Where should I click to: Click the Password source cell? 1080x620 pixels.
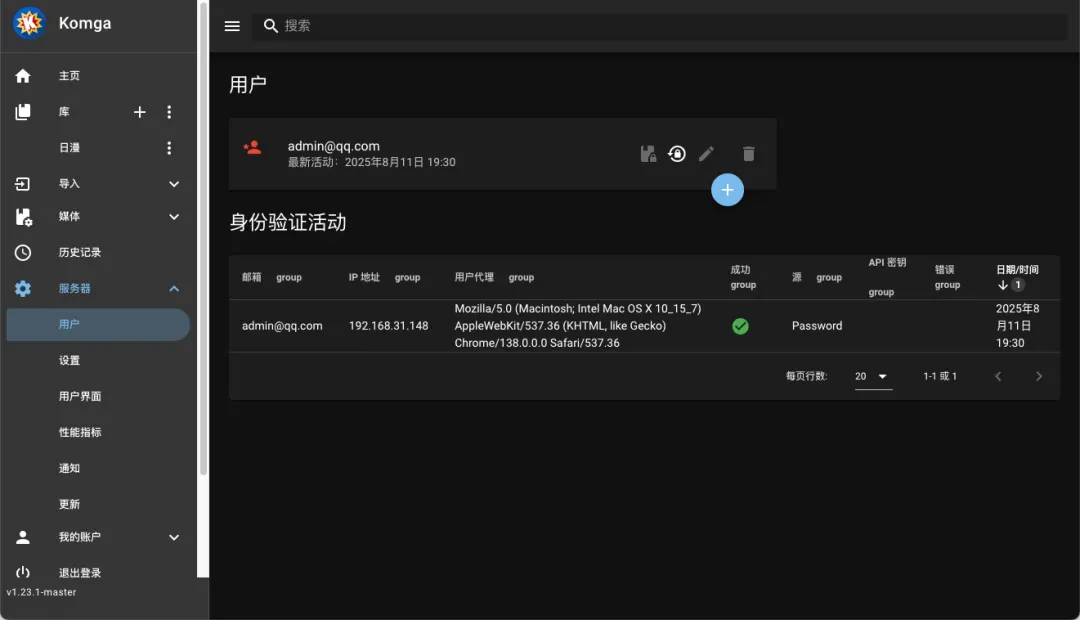pos(817,326)
